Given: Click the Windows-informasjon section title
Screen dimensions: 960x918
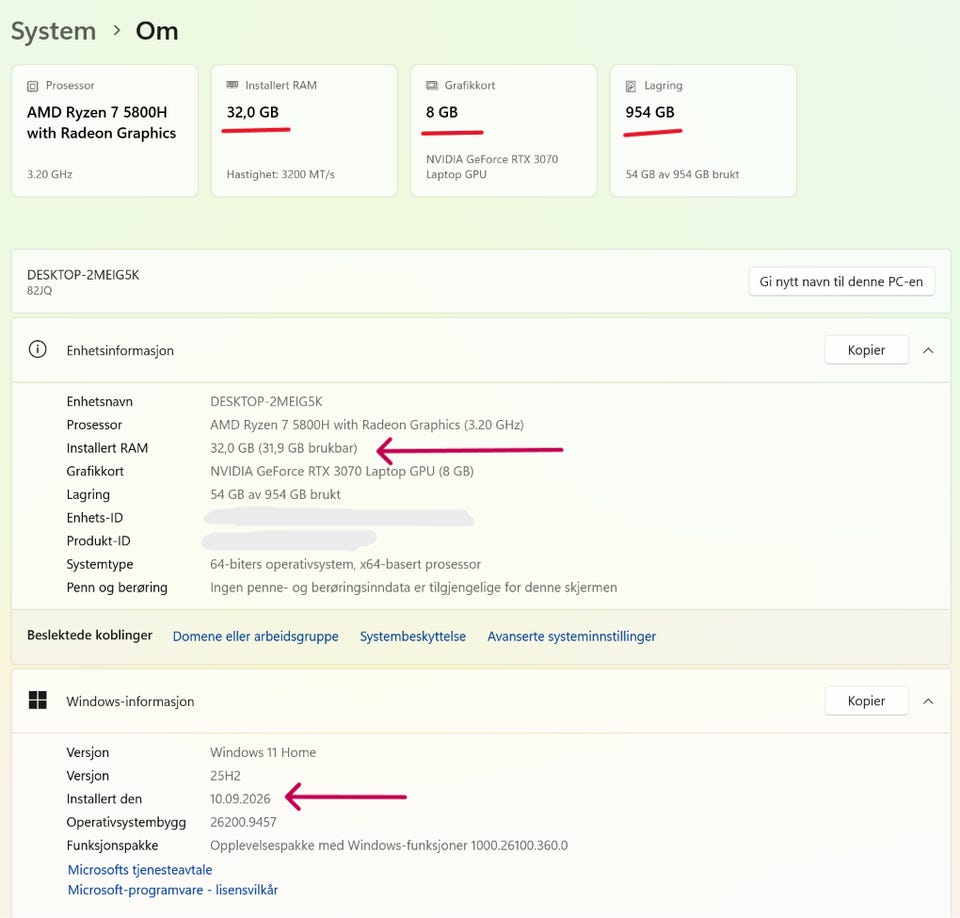Looking at the screenshot, I should coord(130,702).
